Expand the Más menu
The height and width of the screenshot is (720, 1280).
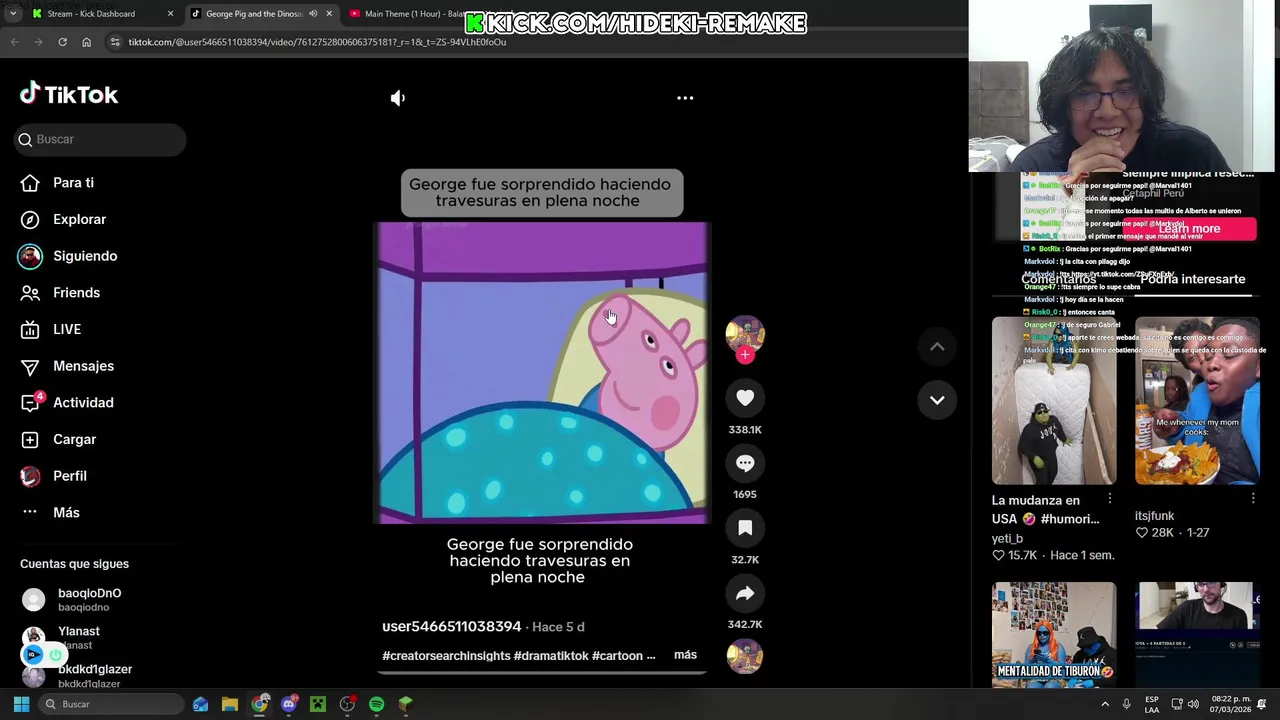50,512
